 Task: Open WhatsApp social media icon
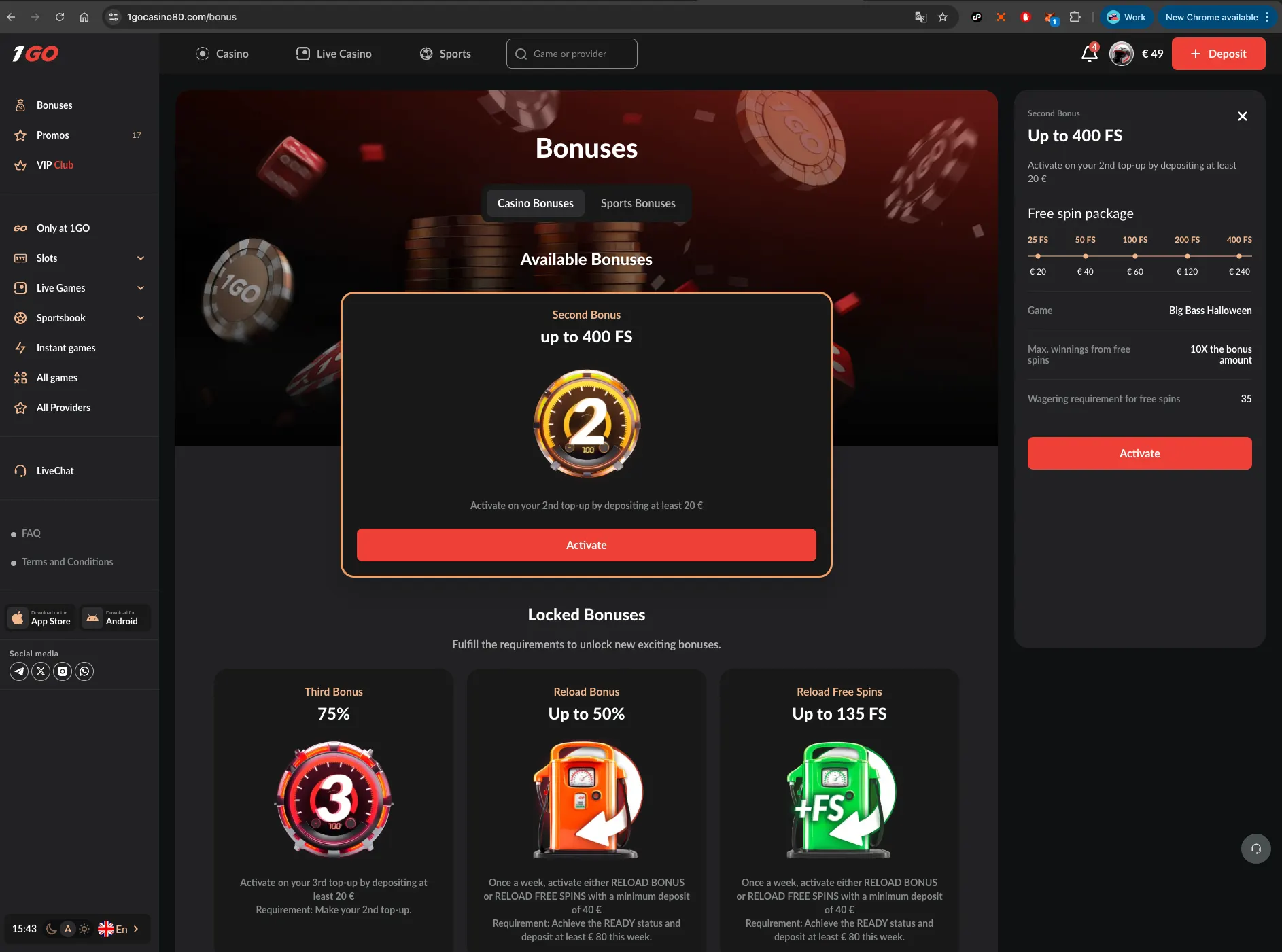[x=84, y=671]
